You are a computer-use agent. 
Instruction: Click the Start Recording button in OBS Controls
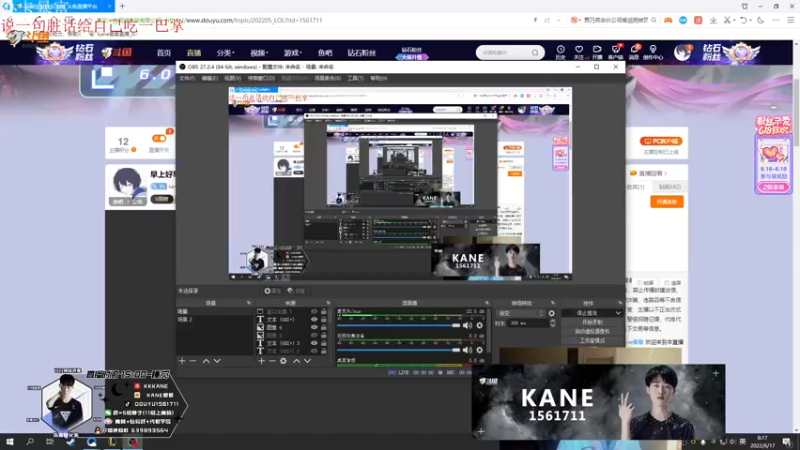click(592, 322)
